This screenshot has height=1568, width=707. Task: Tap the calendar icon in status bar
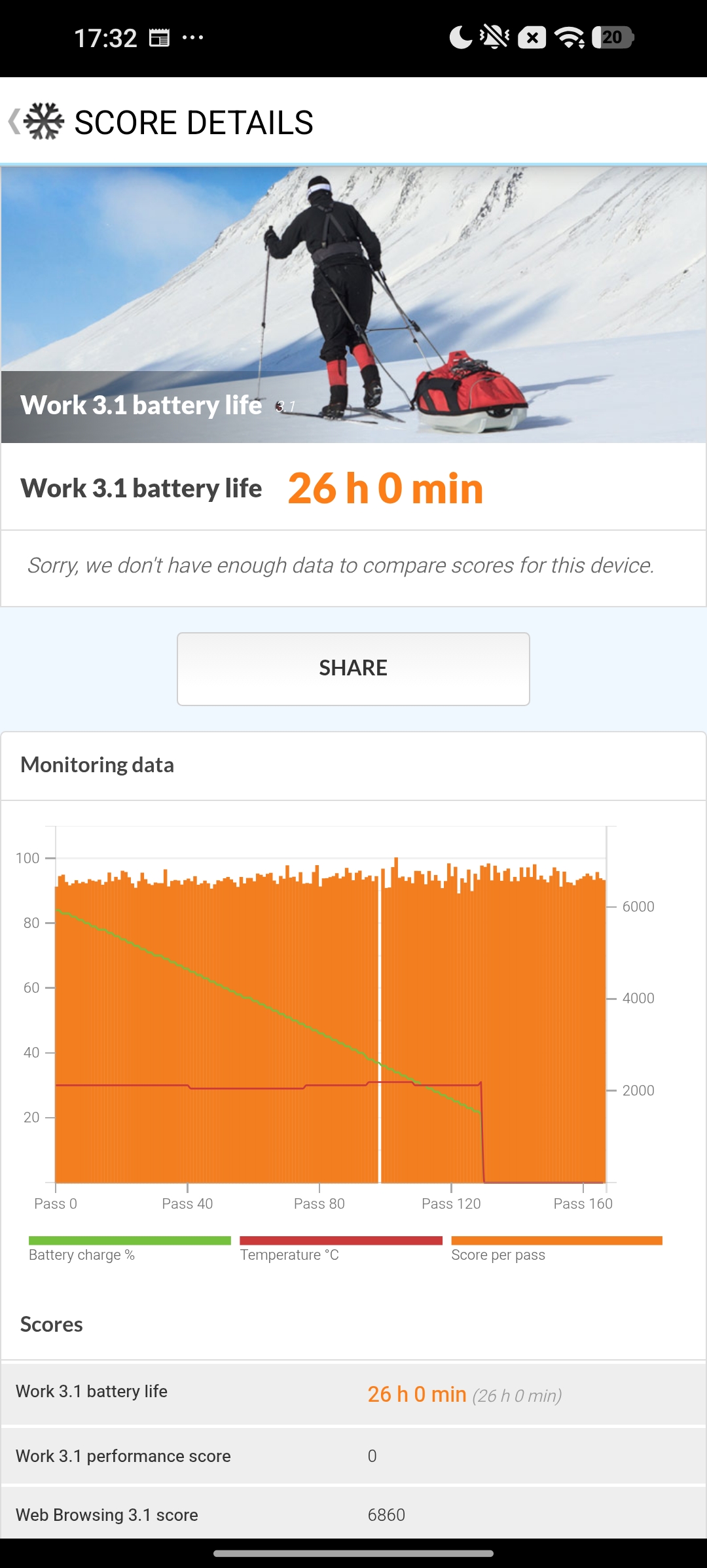159,38
